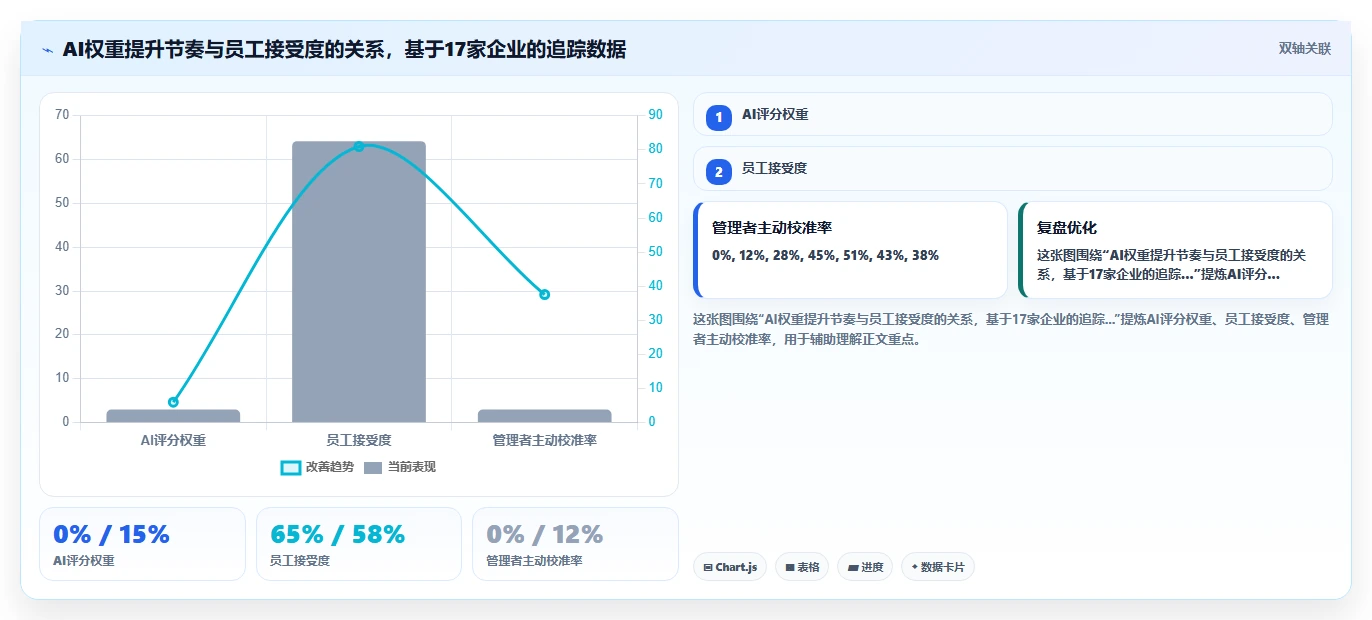Select the 进度 tag chip
Screen dimensions: 1372x620
[x=865, y=567]
